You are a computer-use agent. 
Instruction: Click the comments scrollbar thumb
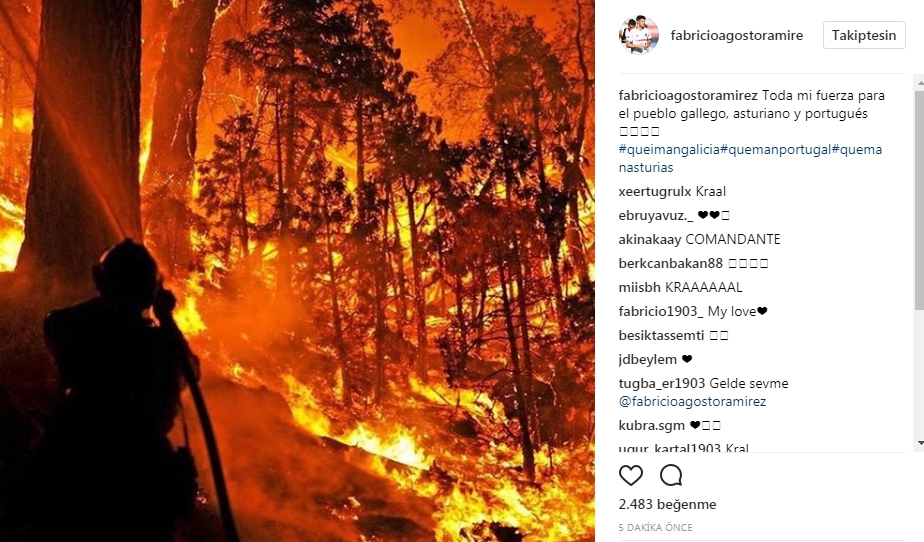pyautogui.click(x=919, y=199)
